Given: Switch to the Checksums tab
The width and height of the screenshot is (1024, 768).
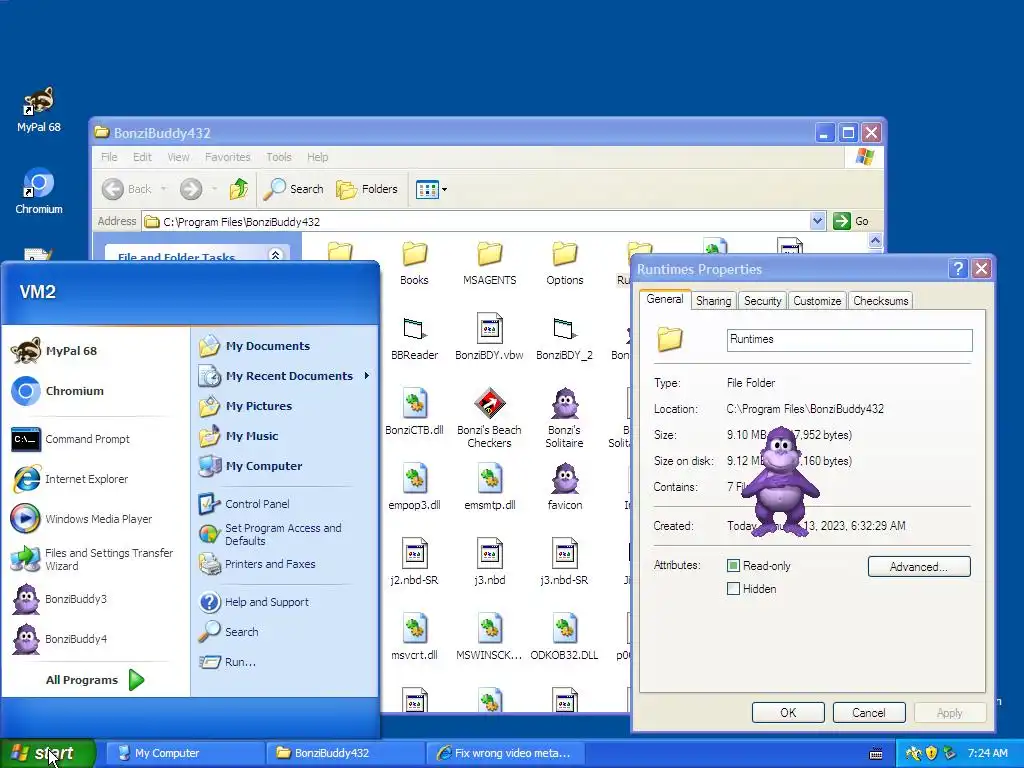Looking at the screenshot, I should pyautogui.click(x=880, y=301).
